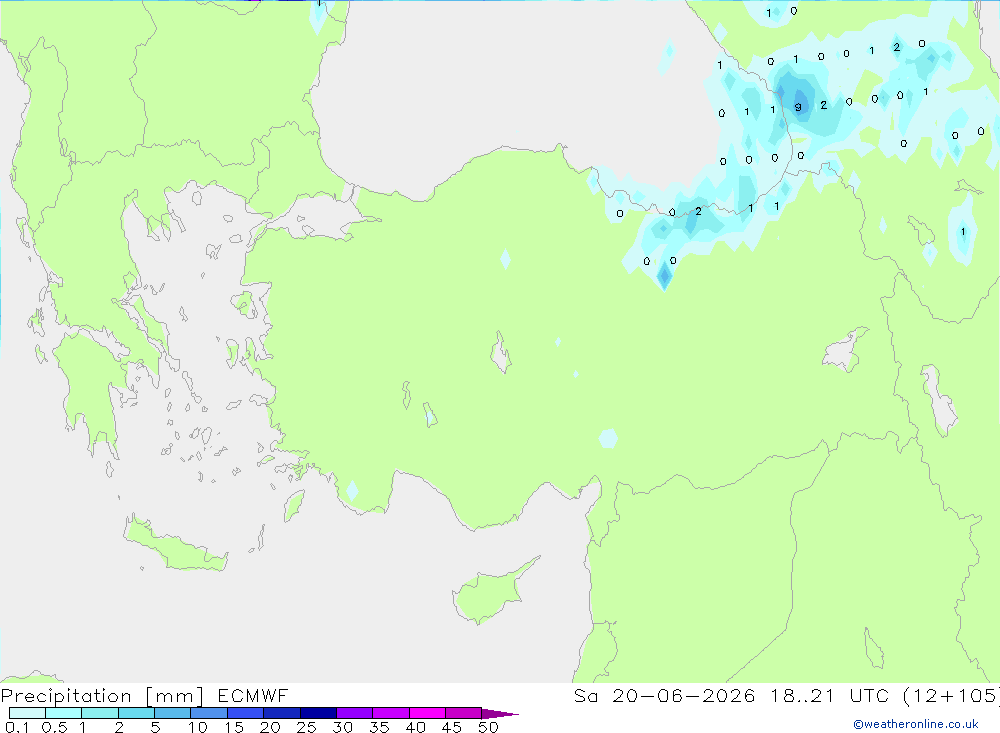
Task: Click the island of Crete on the map
Action: (175, 545)
